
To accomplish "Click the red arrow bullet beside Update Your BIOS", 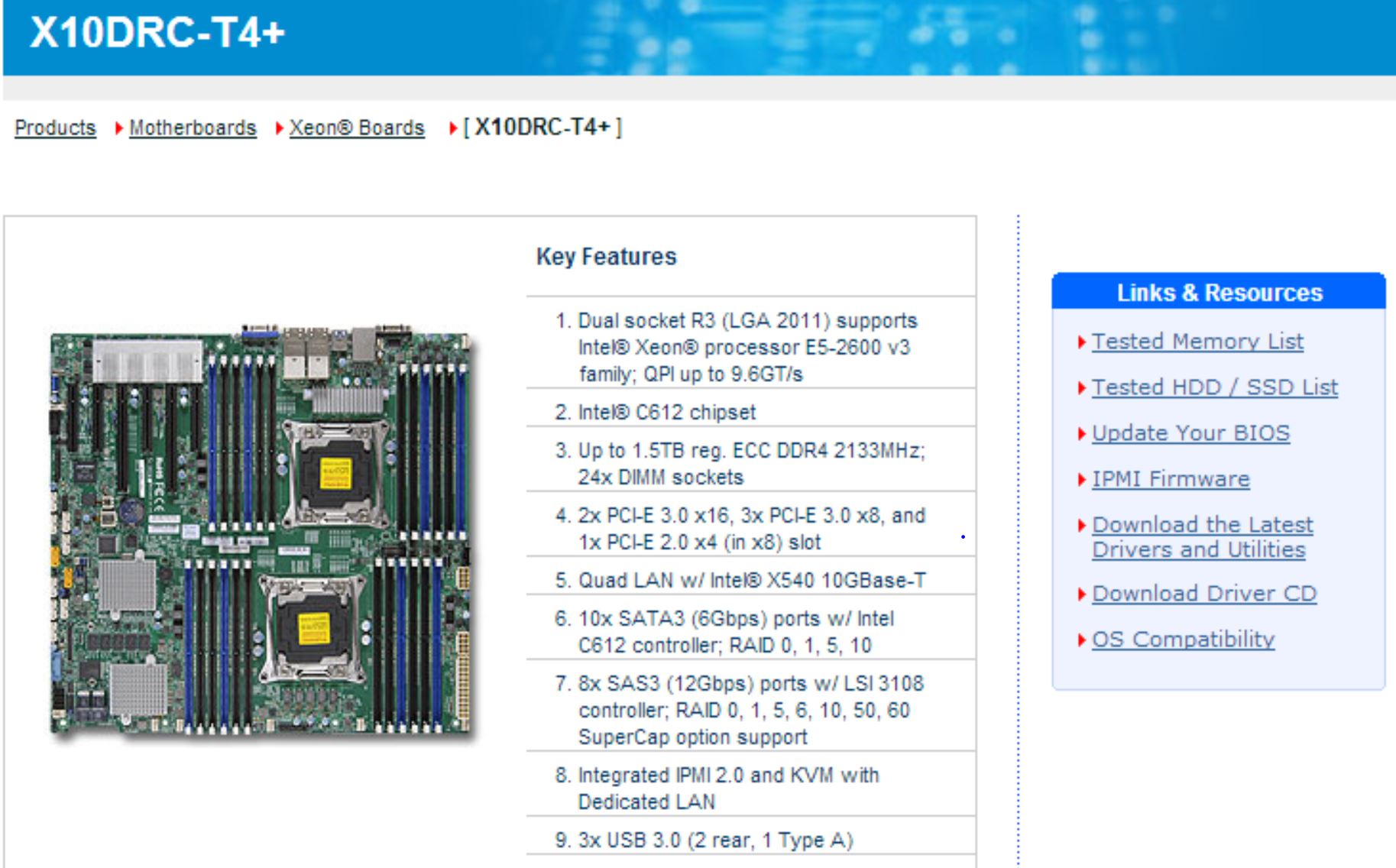I will (1082, 434).
